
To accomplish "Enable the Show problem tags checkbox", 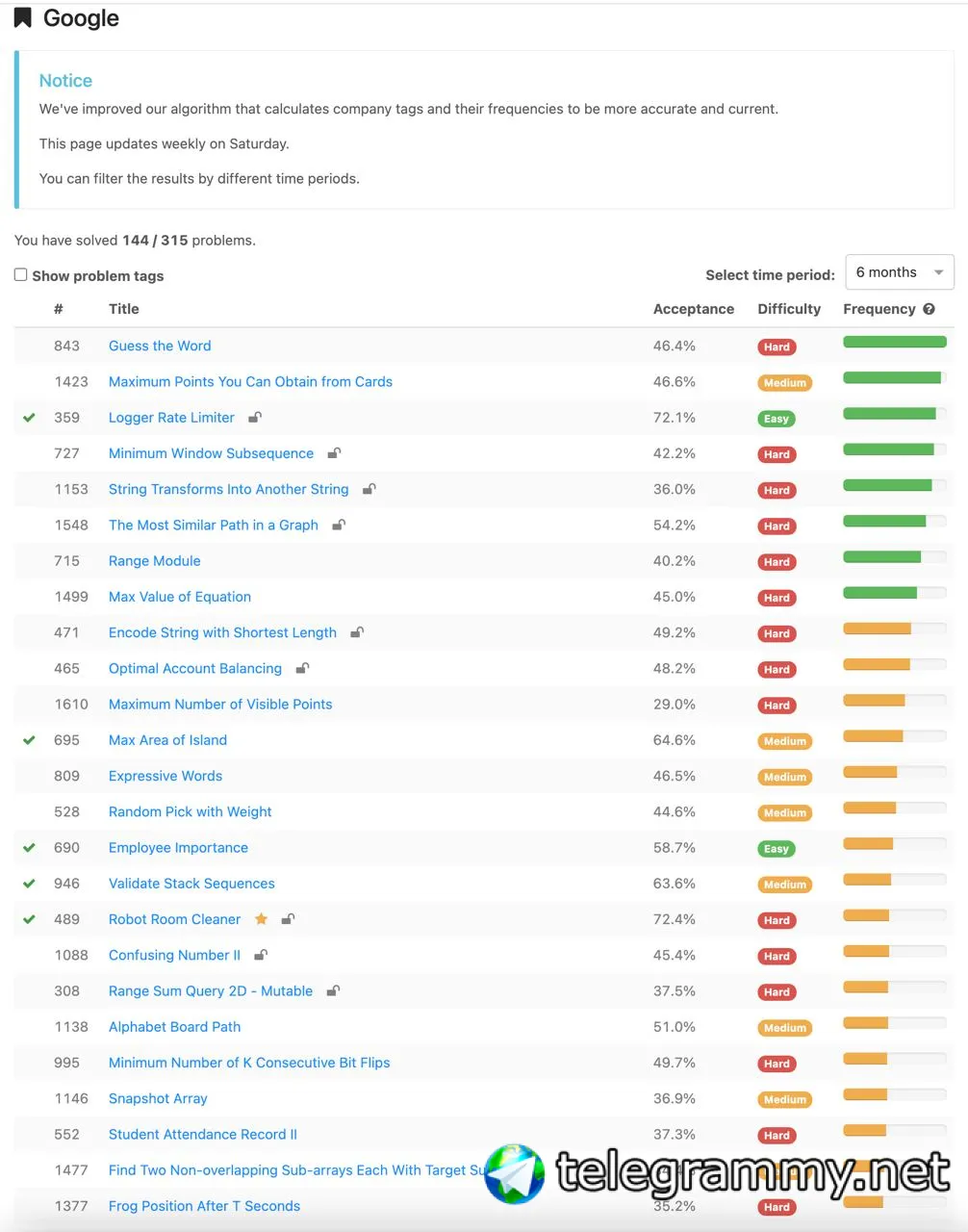I will click(x=20, y=274).
